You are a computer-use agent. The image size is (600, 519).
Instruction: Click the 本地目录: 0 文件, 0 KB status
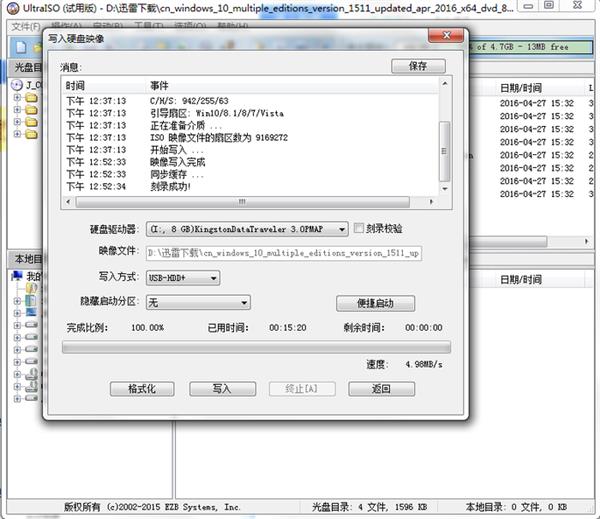click(516, 507)
